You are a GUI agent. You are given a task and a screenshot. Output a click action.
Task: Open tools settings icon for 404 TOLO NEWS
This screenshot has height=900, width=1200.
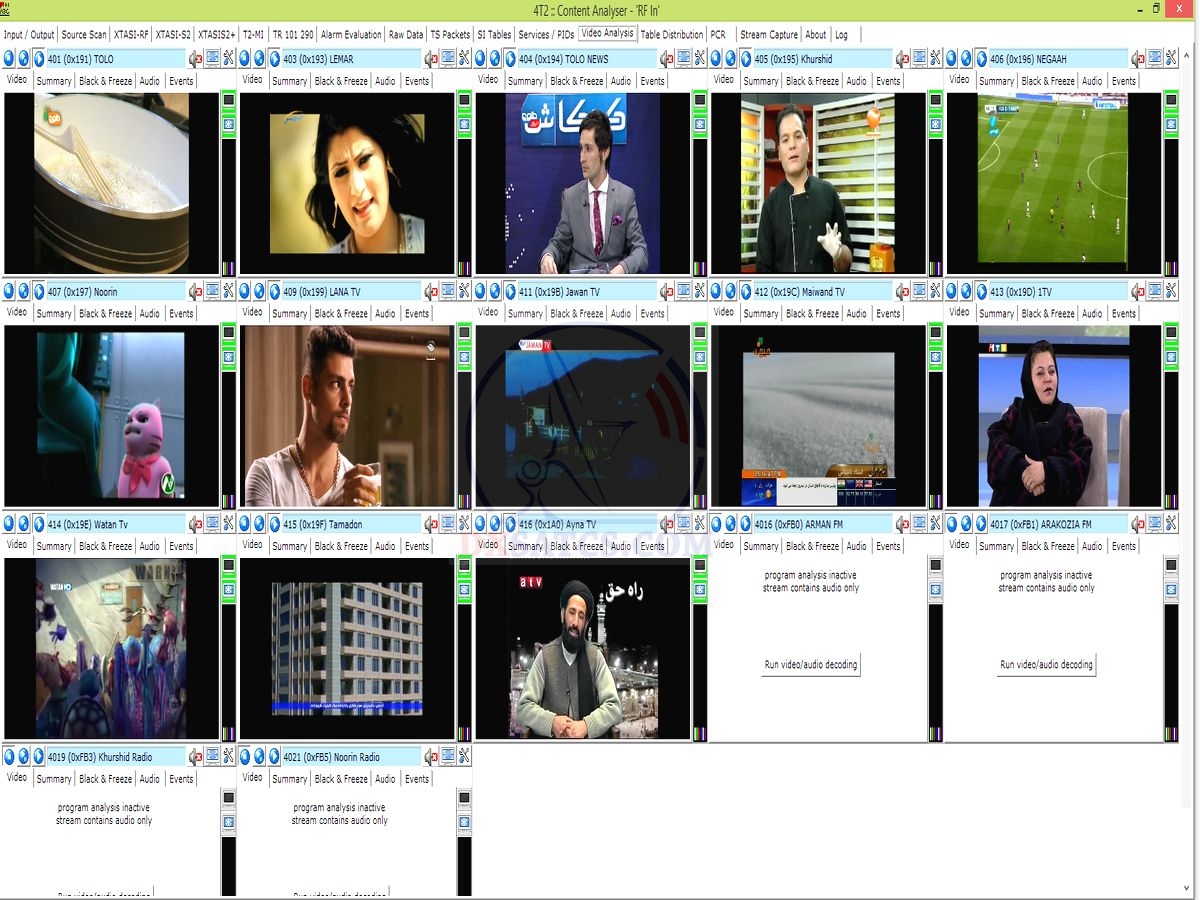pyautogui.click(x=700, y=59)
